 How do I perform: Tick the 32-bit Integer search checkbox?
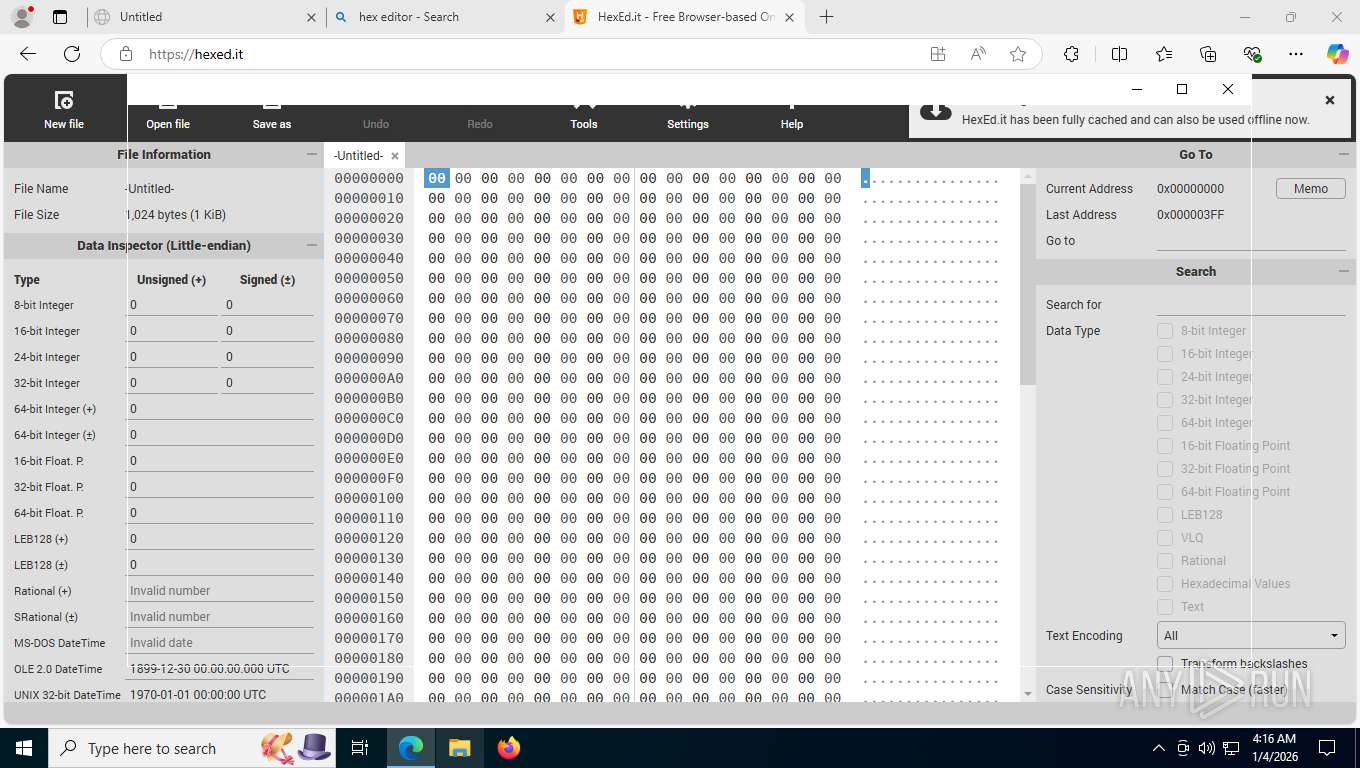point(1165,400)
